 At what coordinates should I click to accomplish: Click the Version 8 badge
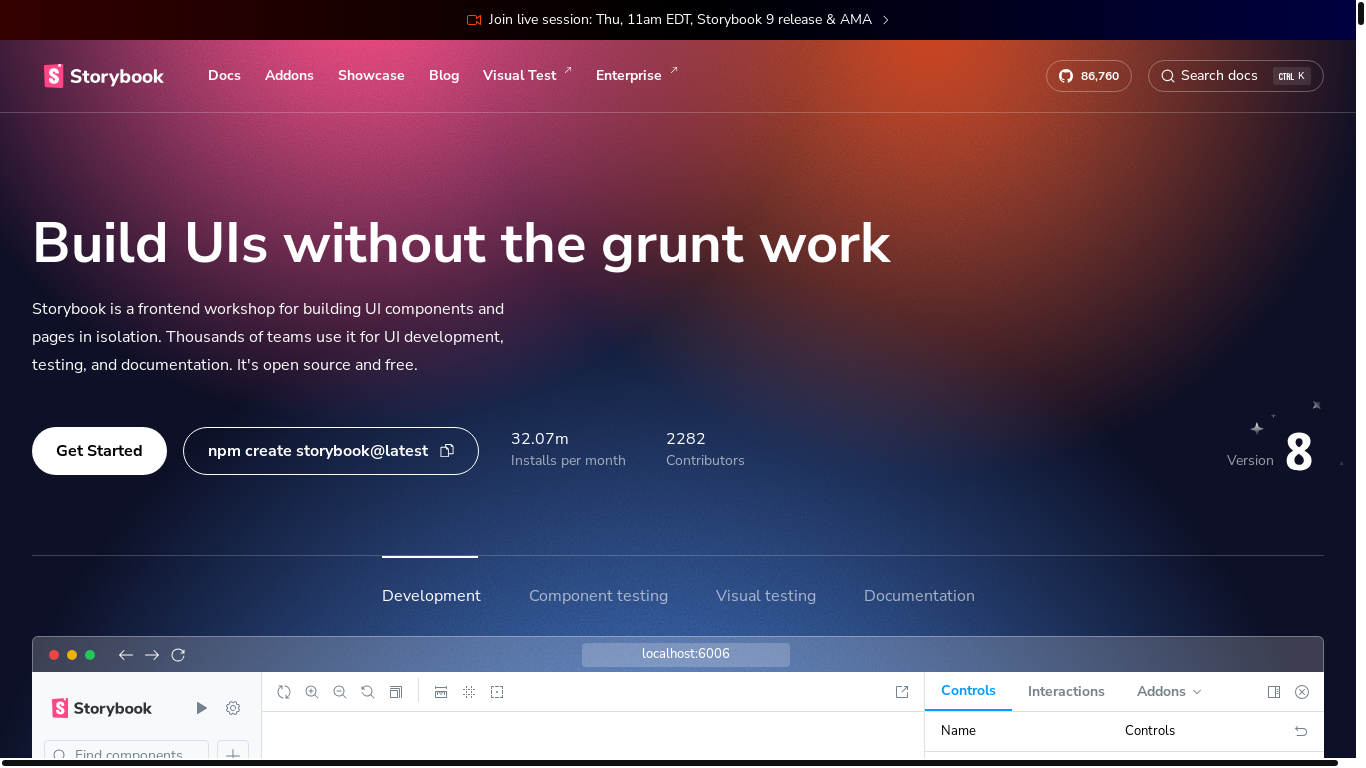coord(1271,452)
